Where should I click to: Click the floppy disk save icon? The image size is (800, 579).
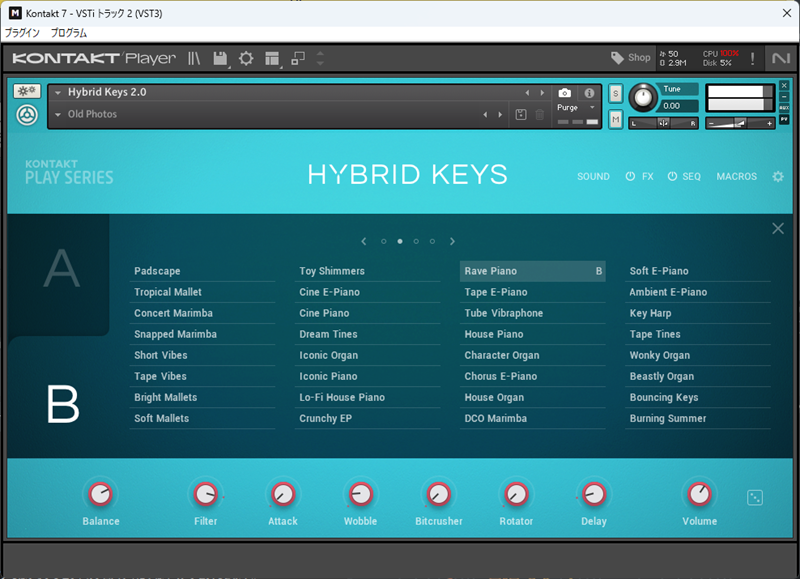[220, 58]
